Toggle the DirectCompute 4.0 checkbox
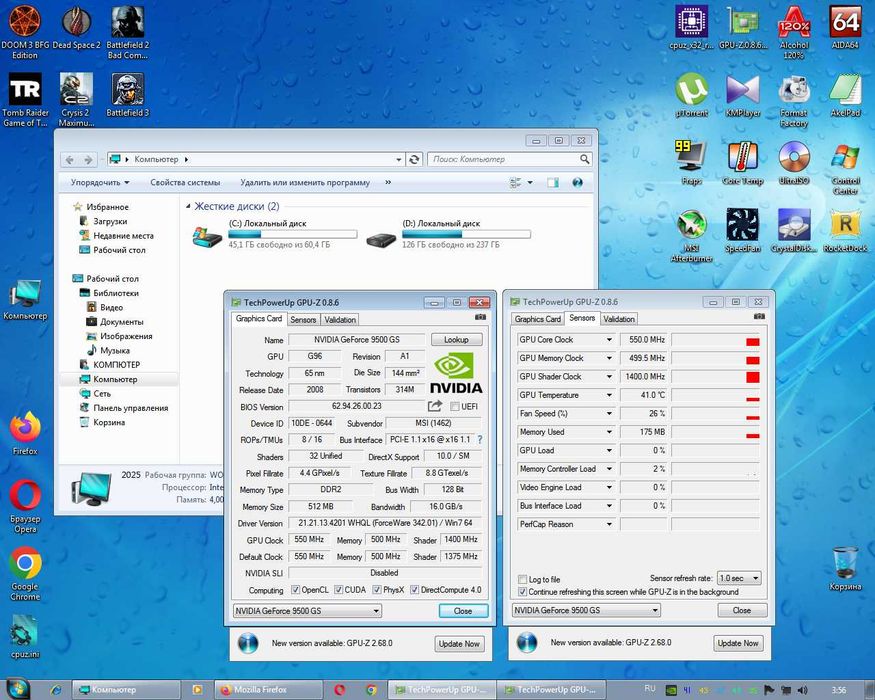875x700 pixels. point(415,589)
